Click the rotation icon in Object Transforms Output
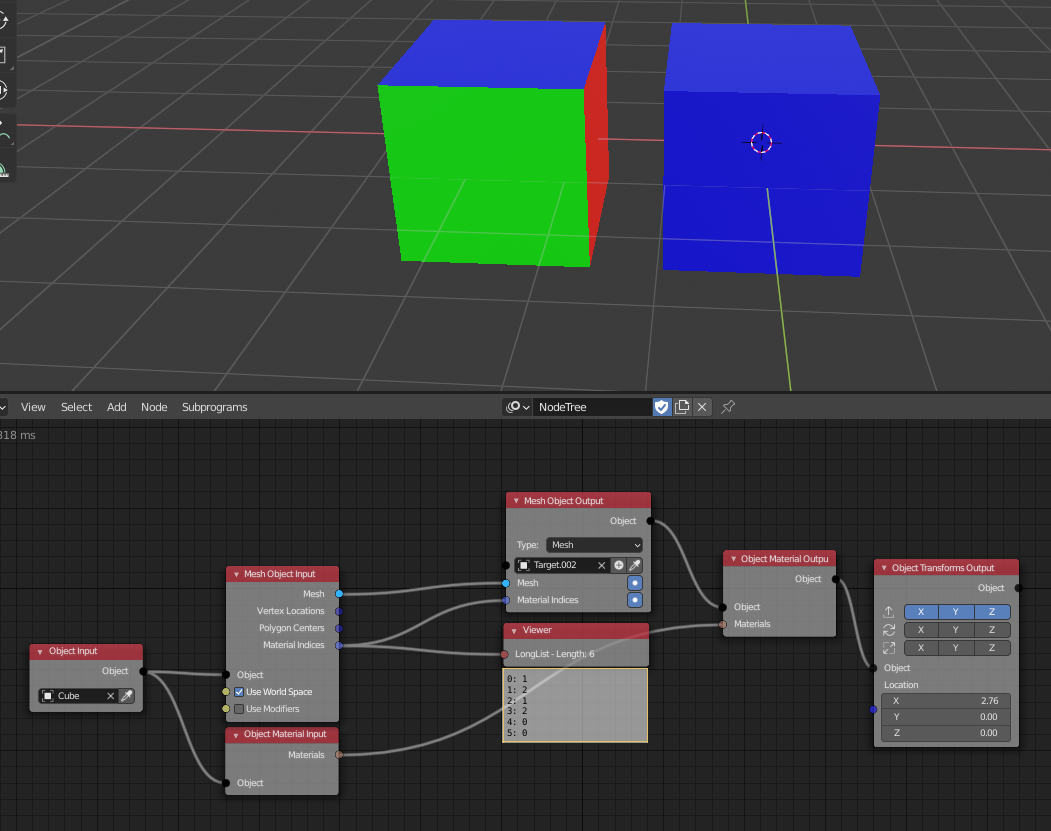Image resolution: width=1051 pixels, height=831 pixels. point(888,630)
